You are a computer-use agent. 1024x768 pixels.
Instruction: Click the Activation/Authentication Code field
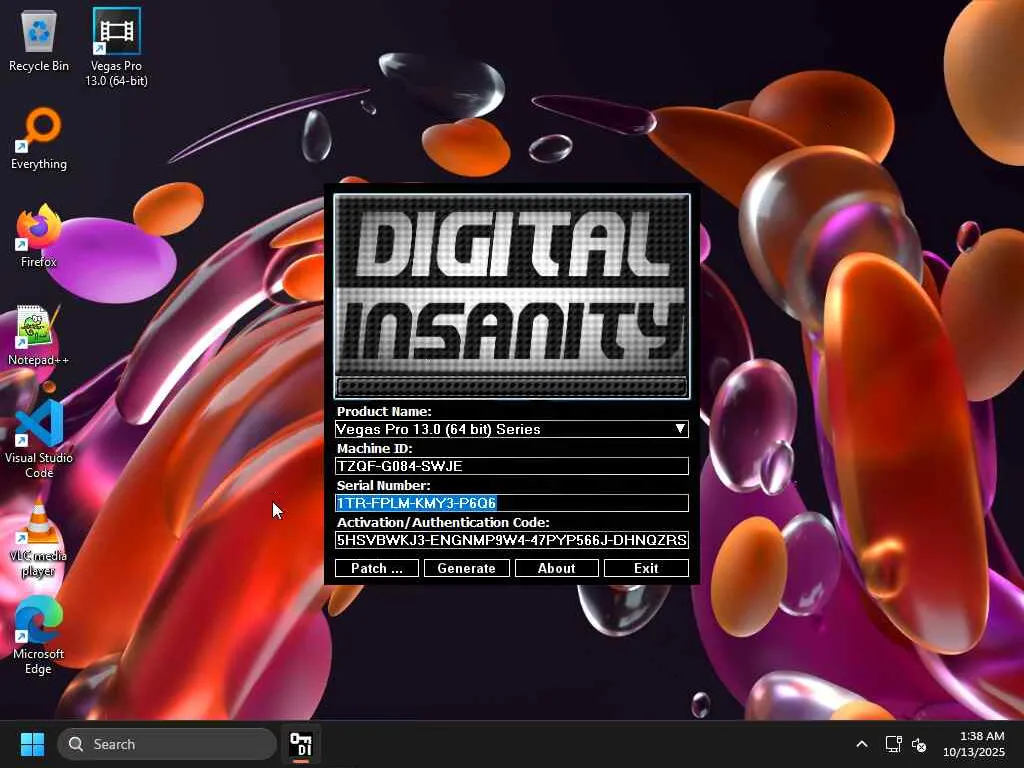pyautogui.click(x=511, y=540)
